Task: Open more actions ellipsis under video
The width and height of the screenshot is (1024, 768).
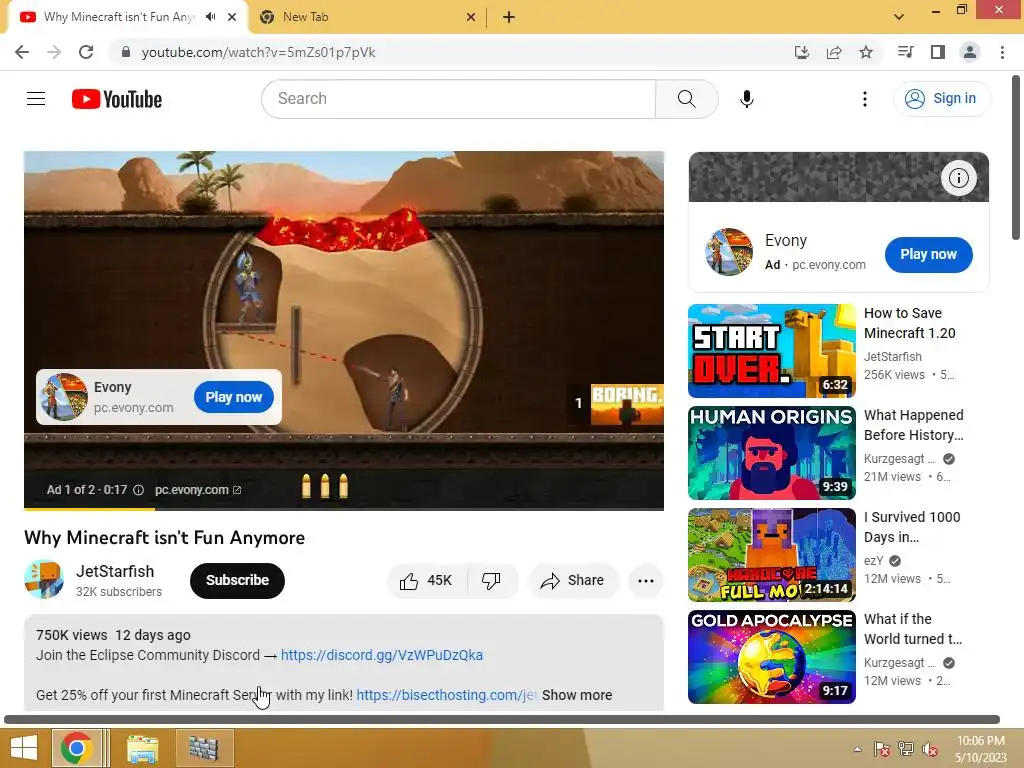Action: point(645,581)
